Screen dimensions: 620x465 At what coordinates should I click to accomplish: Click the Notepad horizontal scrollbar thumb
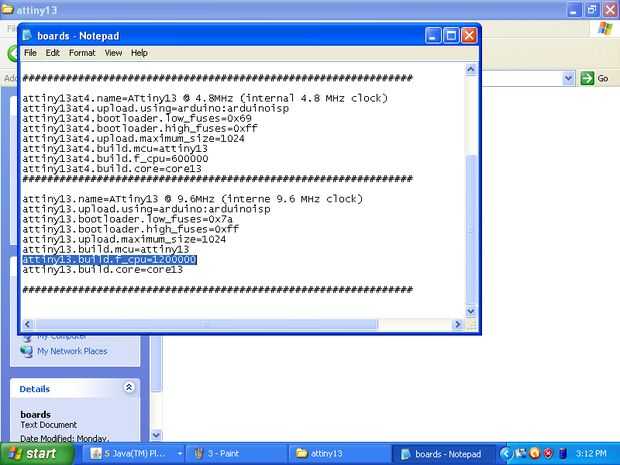pyautogui.click(x=206, y=324)
